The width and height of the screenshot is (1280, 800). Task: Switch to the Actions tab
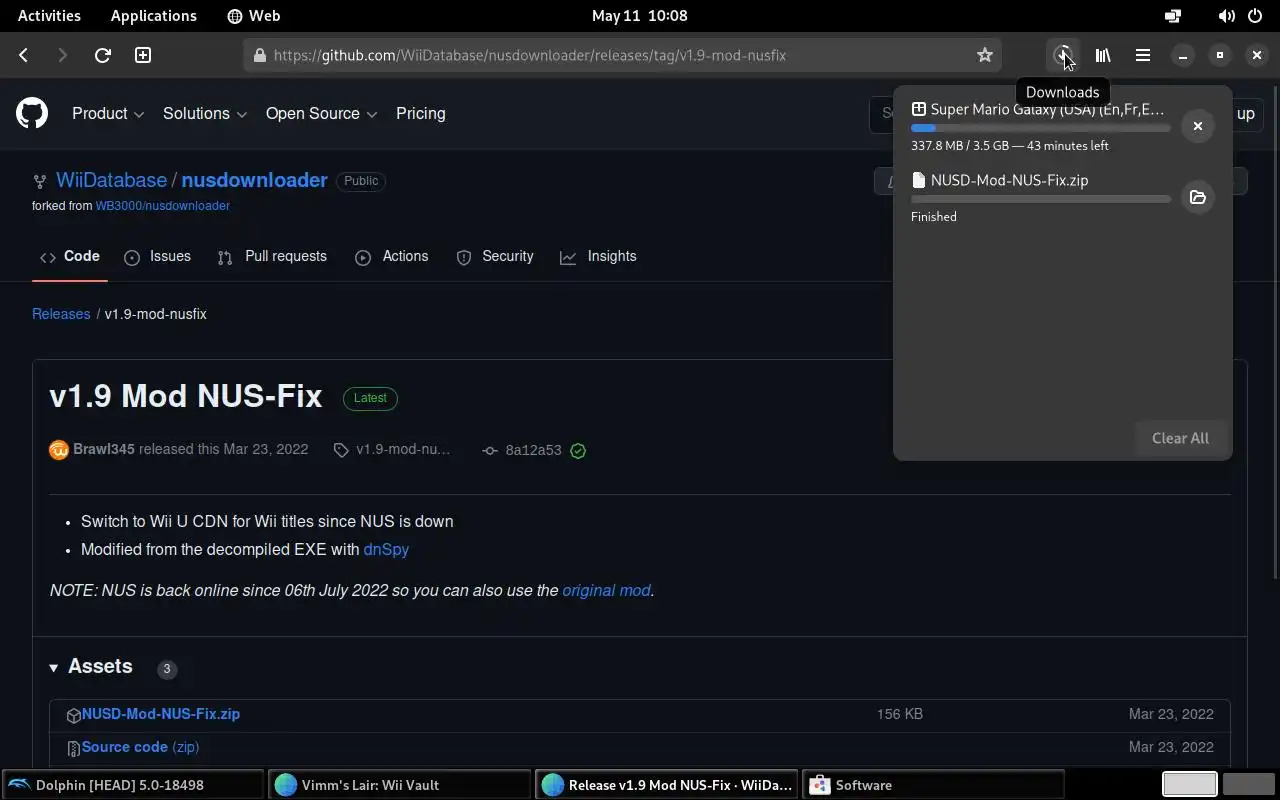coord(392,256)
